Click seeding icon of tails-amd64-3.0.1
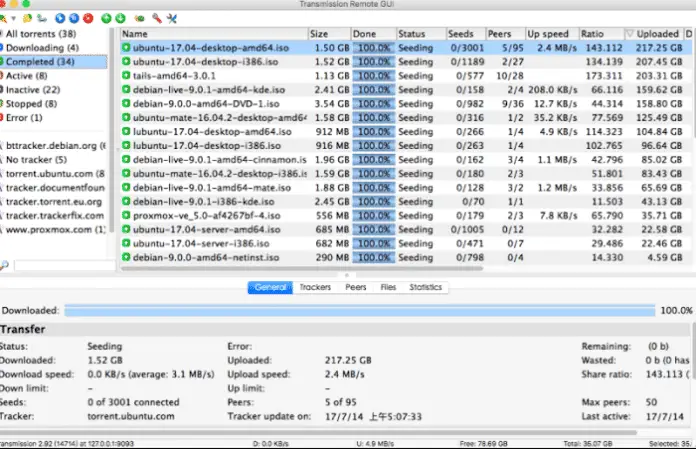 tap(126, 75)
